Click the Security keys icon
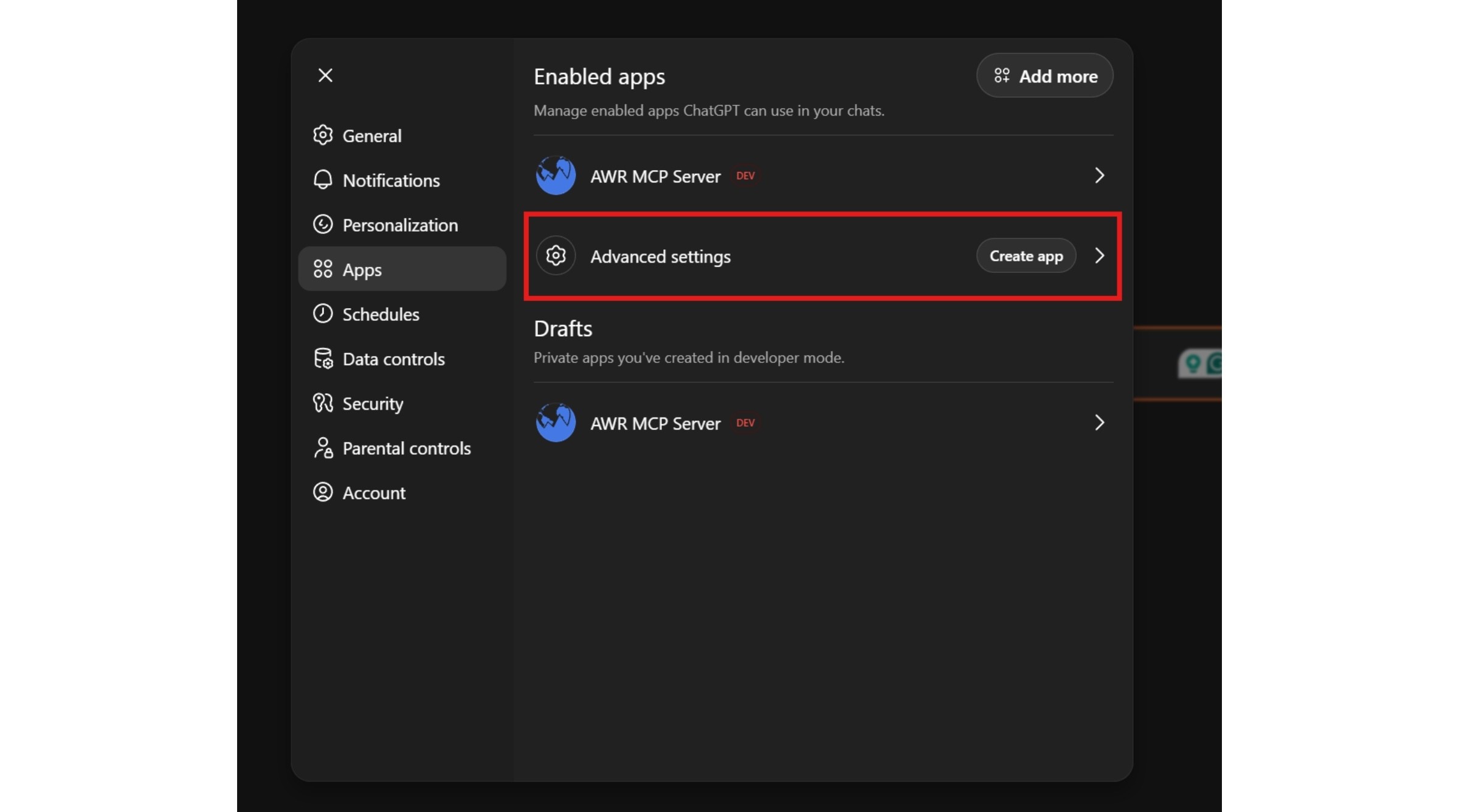Screen dimensions: 1459x812 point(323,403)
